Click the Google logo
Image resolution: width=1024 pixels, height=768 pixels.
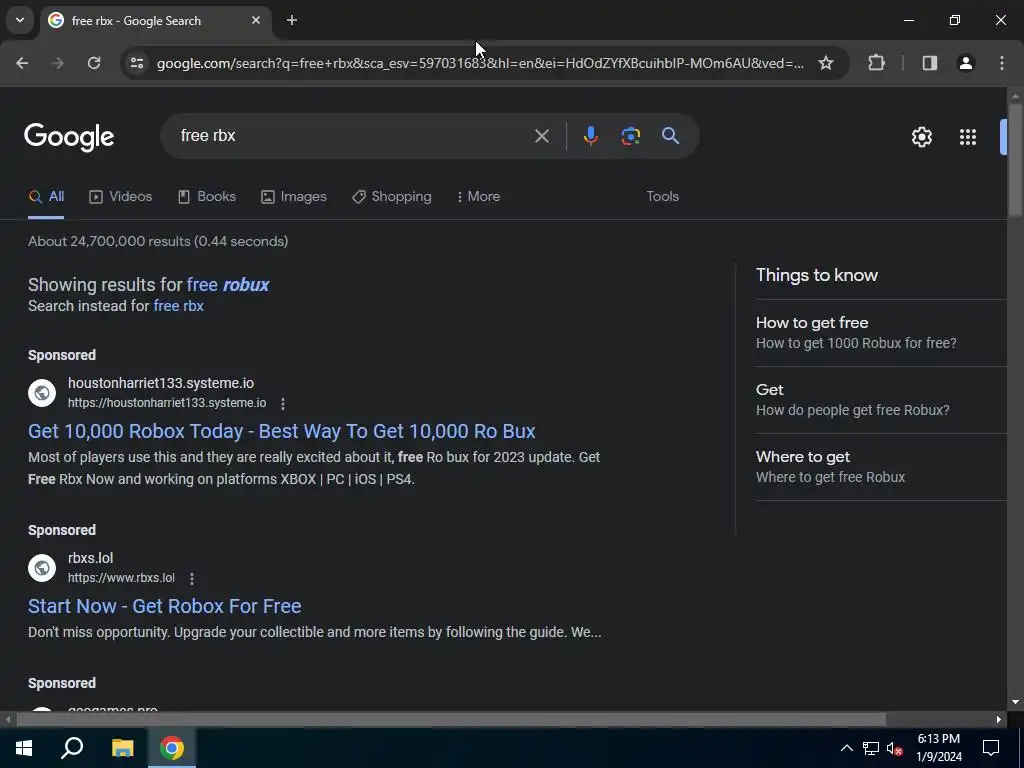coord(69,136)
